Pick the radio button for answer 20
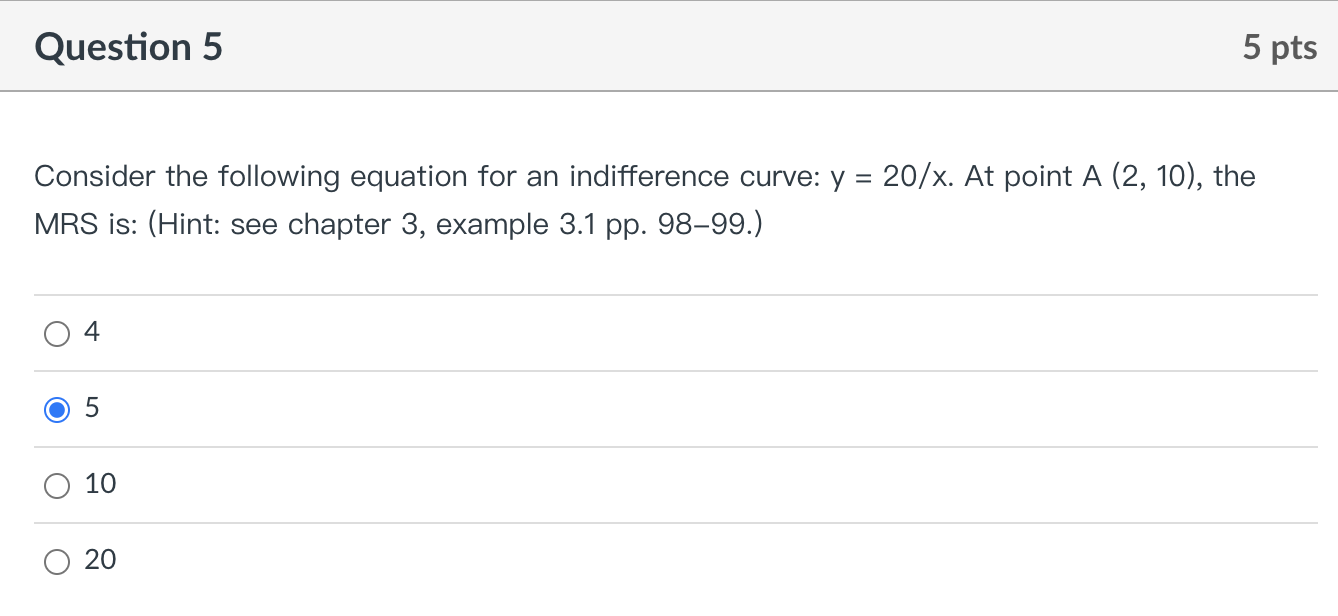The width and height of the screenshot is (1338, 616). click(x=57, y=561)
